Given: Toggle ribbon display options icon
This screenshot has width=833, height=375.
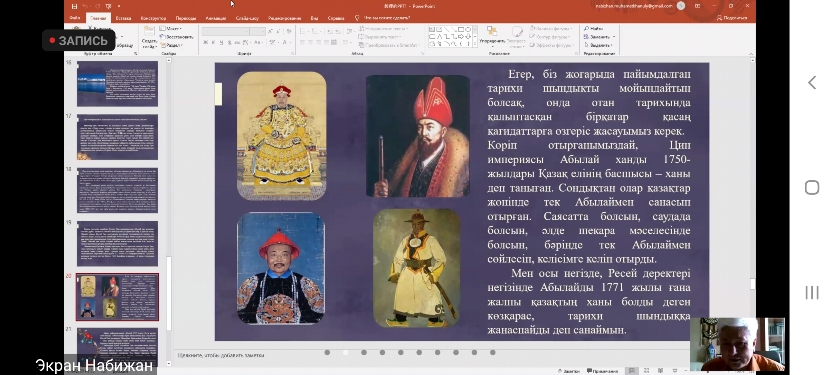Looking at the screenshot, I should (698, 6).
